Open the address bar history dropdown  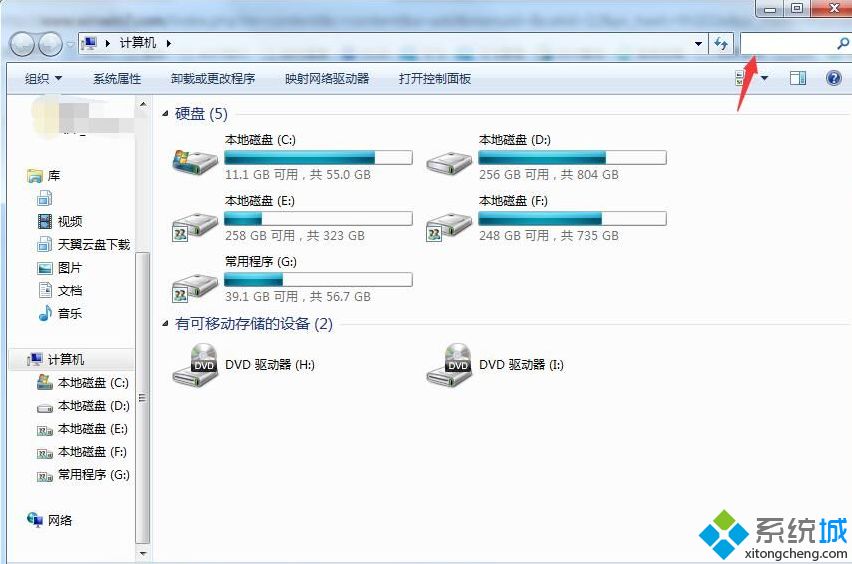point(698,43)
